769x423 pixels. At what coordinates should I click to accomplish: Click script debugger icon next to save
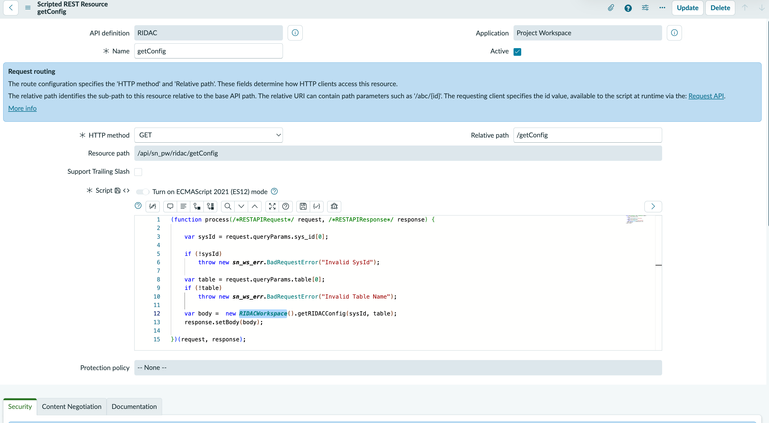(317, 206)
